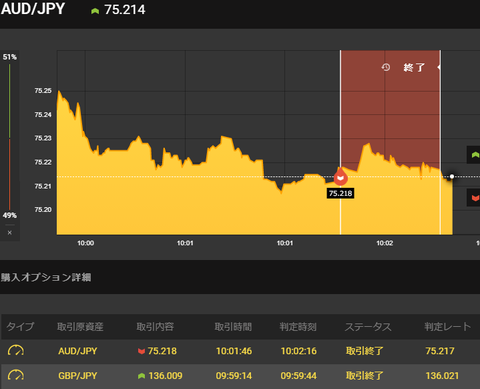
Task: Click the AUD/JPY pair title
Action: pos(33,9)
